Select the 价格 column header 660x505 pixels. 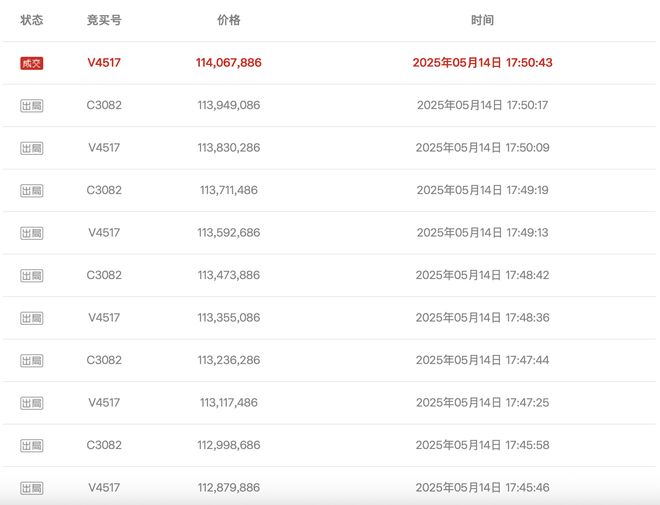coord(229,20)
